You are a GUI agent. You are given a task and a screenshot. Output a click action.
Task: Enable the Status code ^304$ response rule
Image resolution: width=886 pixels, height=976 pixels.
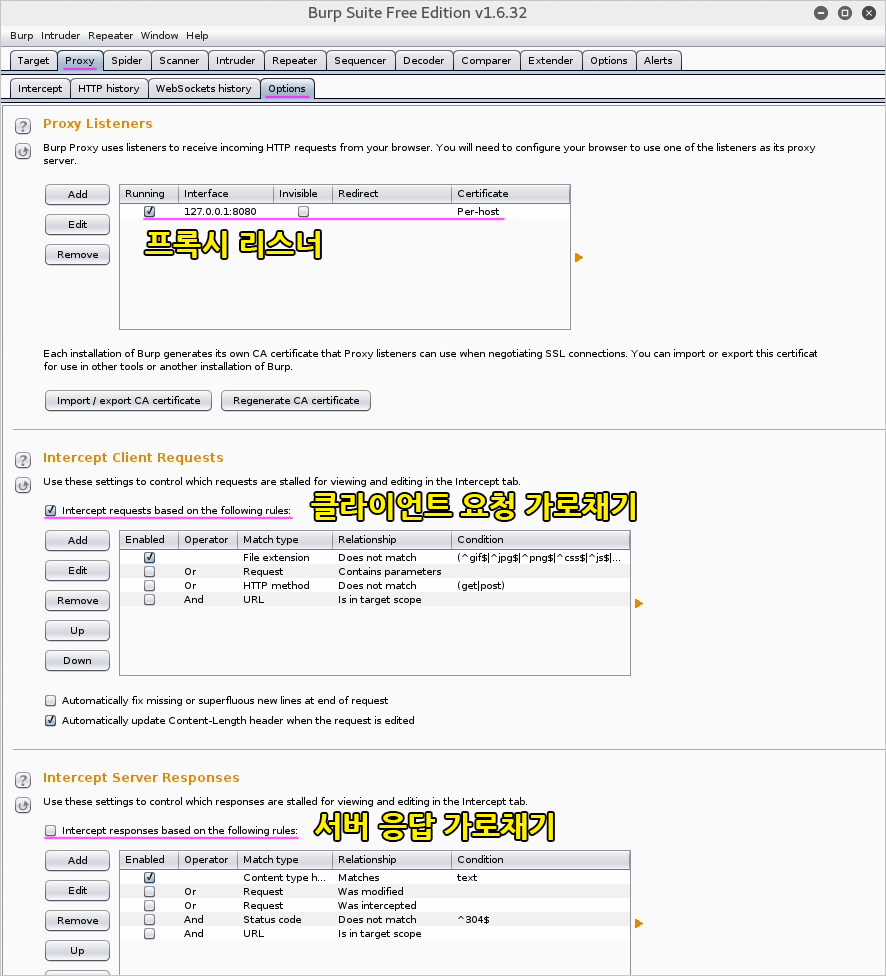[149, 919]
